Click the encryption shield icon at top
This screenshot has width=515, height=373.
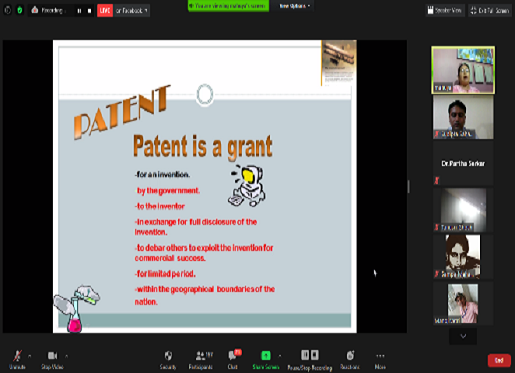[20, 10]
